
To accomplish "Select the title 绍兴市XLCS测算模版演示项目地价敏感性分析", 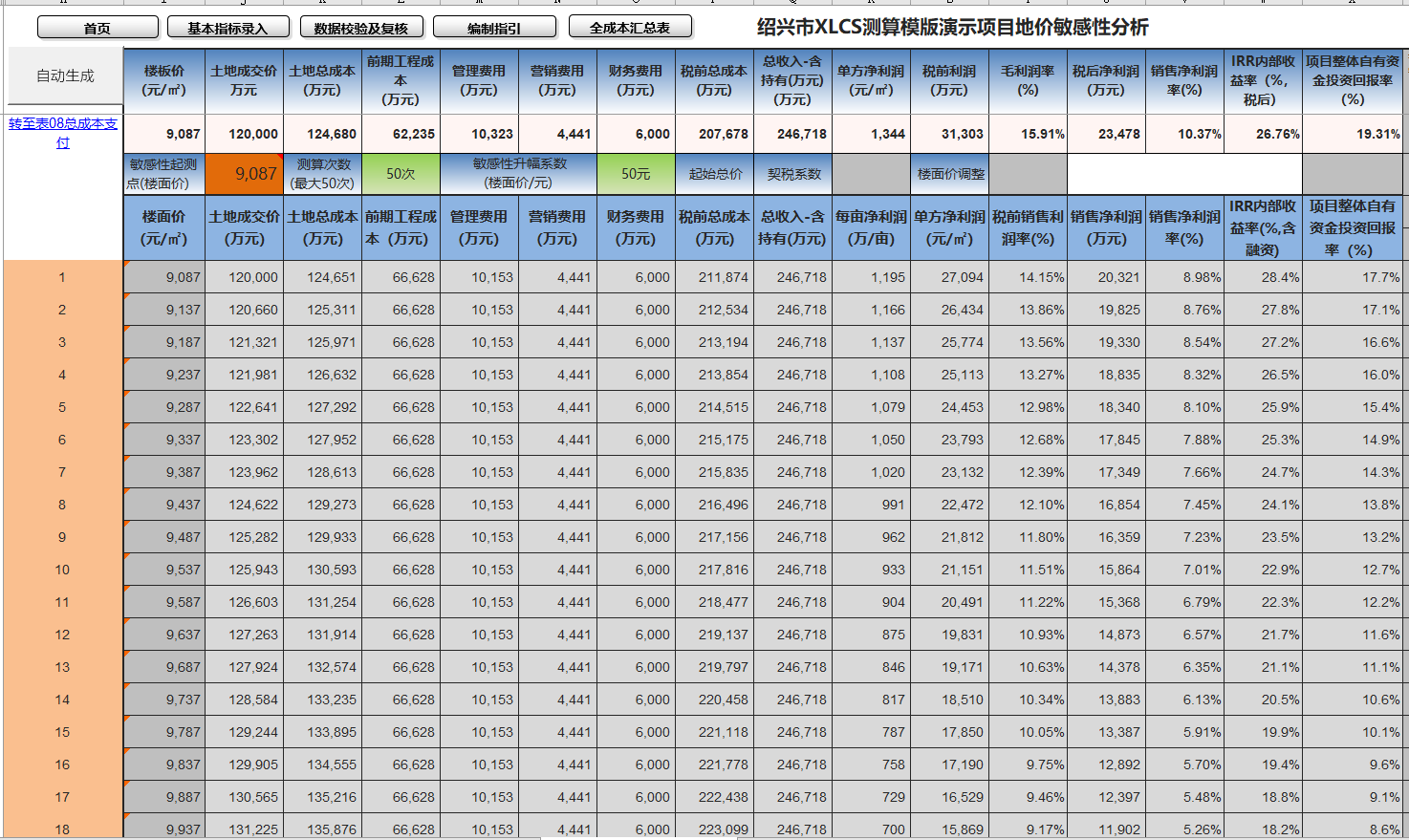I will [952, 27].
